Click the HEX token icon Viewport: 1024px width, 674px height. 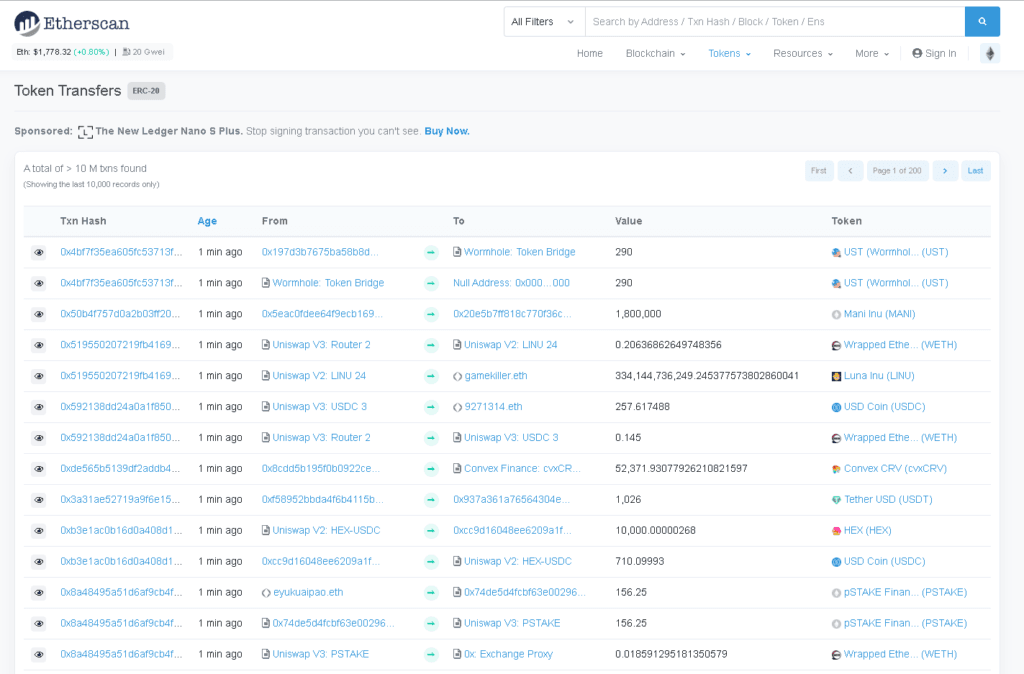[836, 531]
